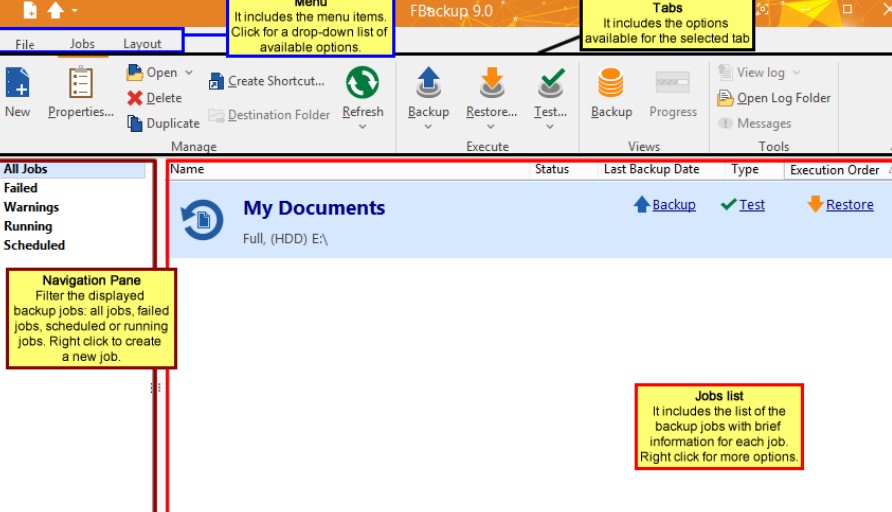Click the Restore link for My Documents
This screenshot has height=512, width=892.
pyautogui.click(x=849, y=205)
